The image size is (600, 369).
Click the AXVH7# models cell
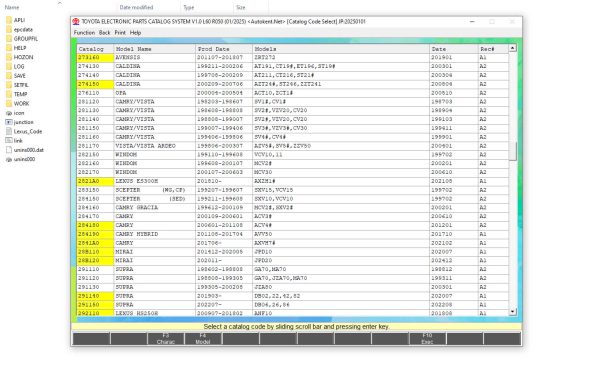(x=341, y=243)
